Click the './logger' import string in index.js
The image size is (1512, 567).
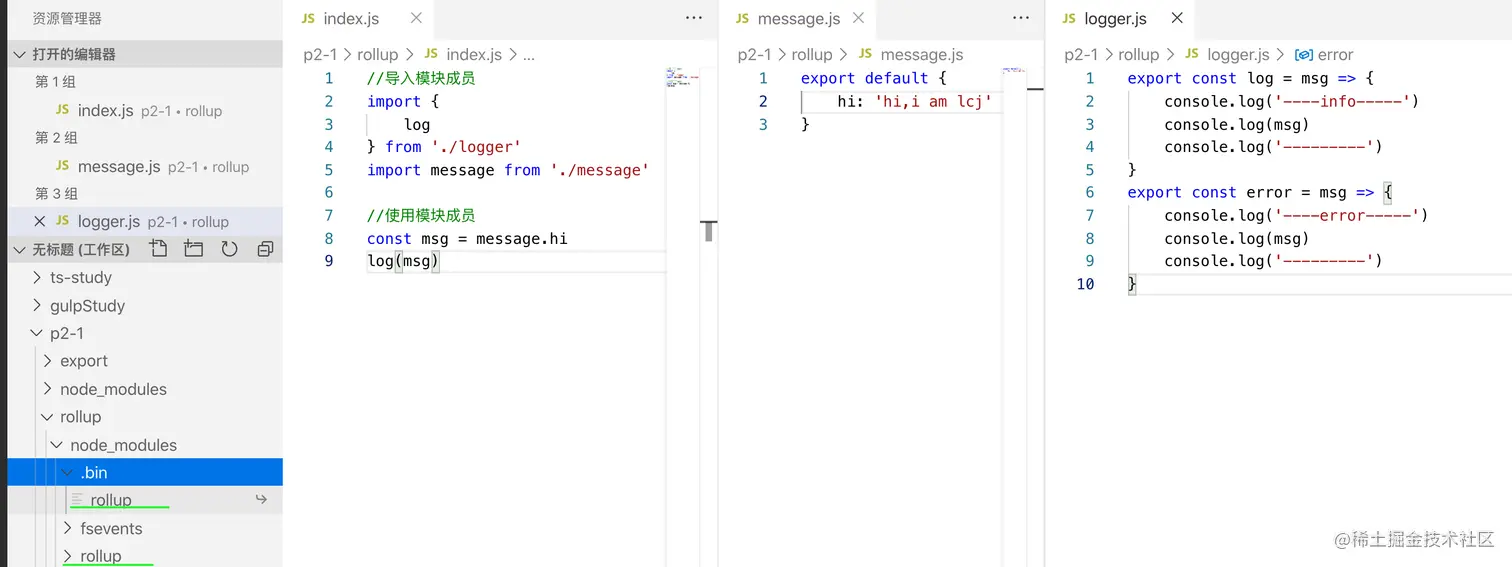(476, 147)
